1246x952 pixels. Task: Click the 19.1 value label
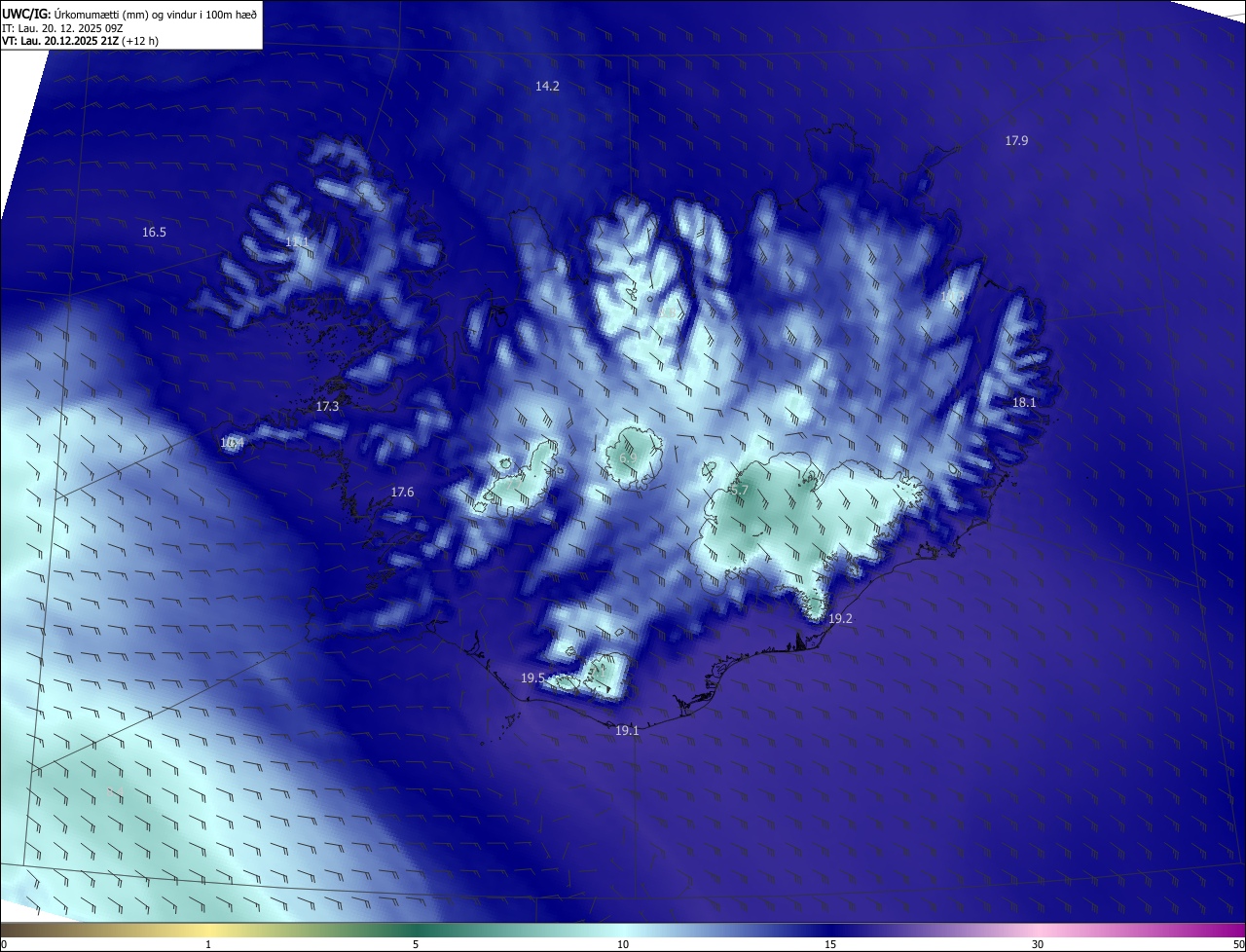tap(627, 730)
